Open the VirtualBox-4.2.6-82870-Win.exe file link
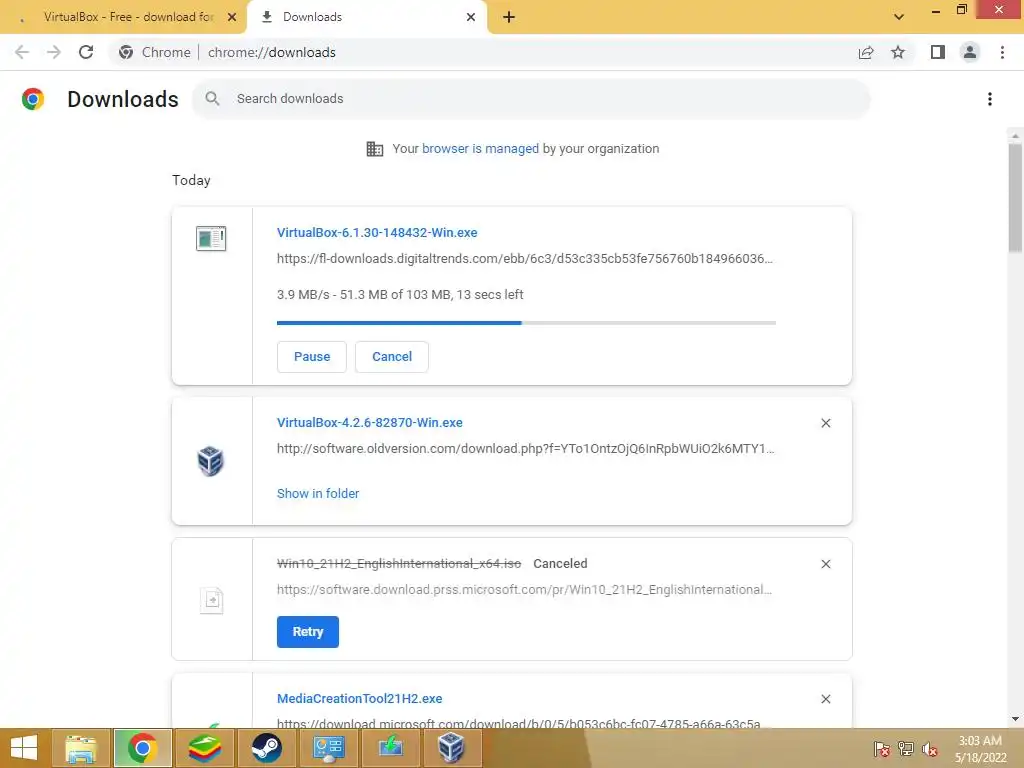The image size is (1024, 768). (370, 423)
